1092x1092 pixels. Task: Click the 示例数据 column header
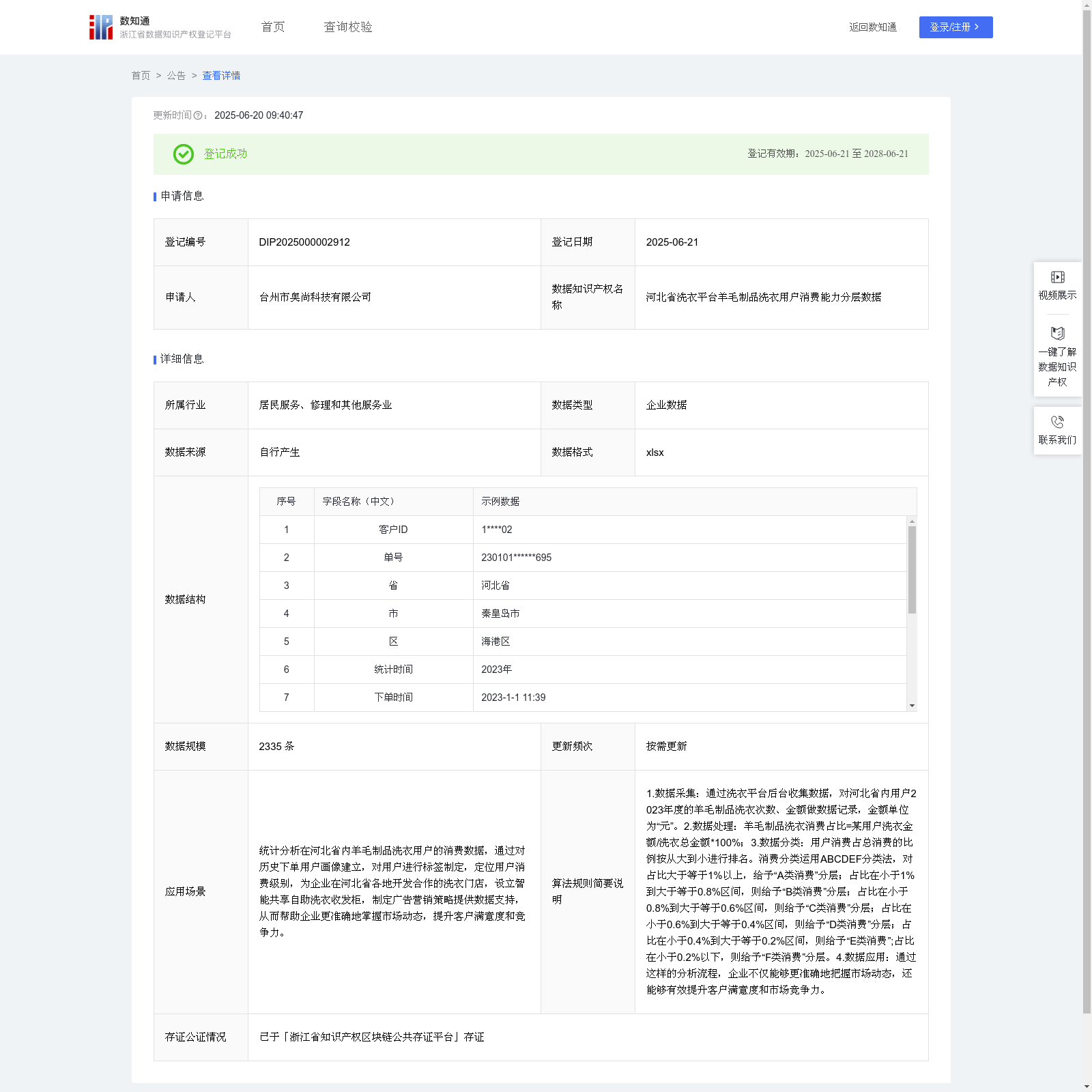[500, 502]
